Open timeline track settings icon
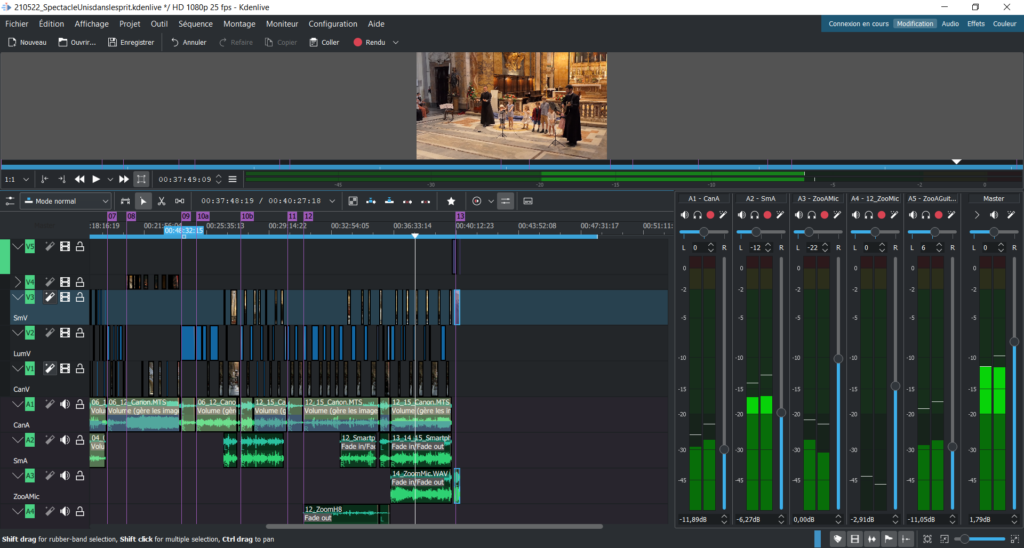Image resolution: width=1024 pixels, height=548 pixels. coord(10,201)
